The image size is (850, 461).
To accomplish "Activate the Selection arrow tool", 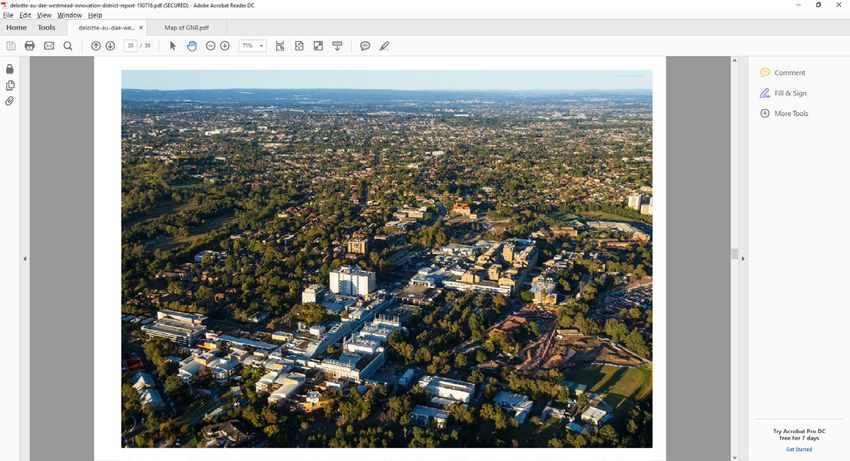I will pyautogui.click(x=172, y=46).
